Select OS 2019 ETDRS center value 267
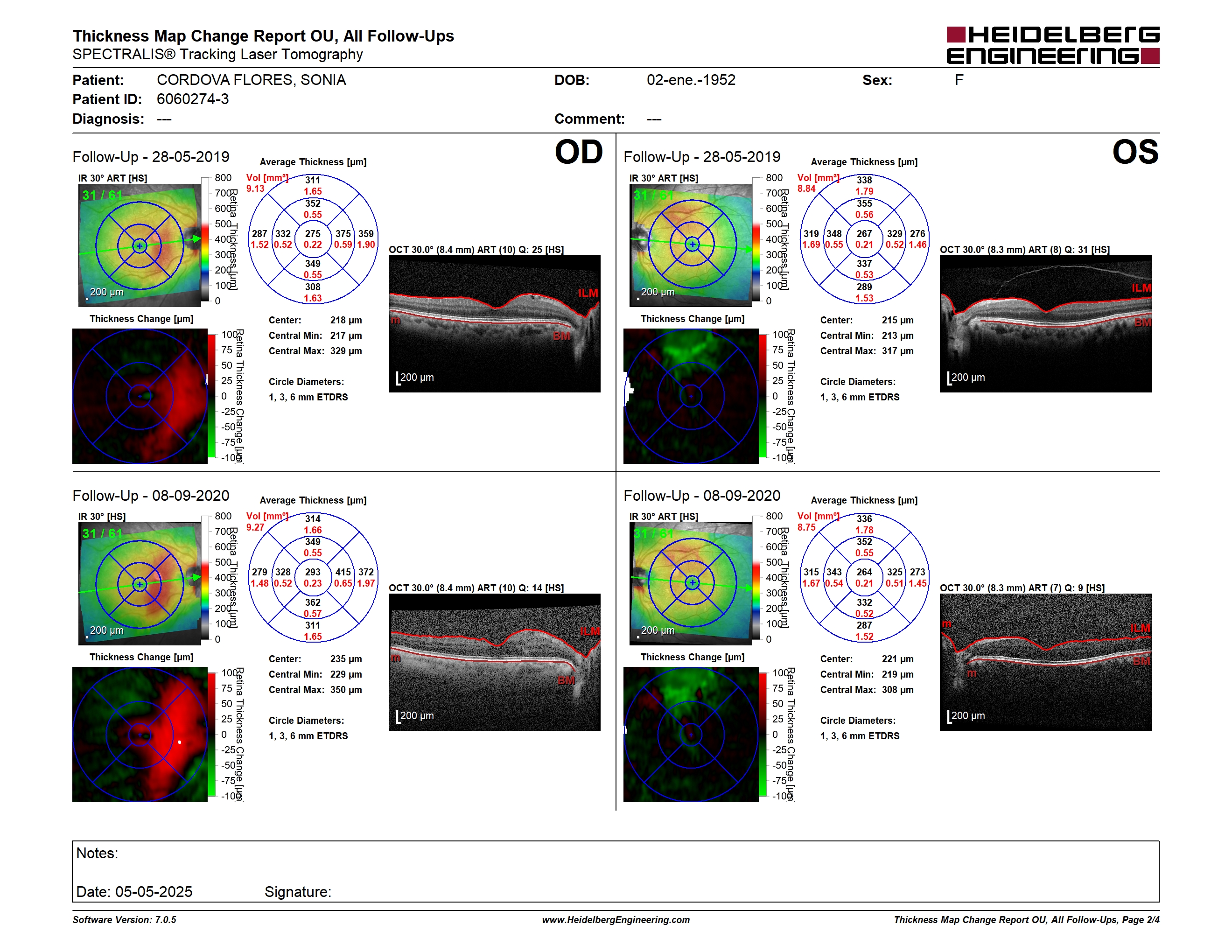Image resolution: width=1232 pixels, height=952 pixels. tap(864, 233)
